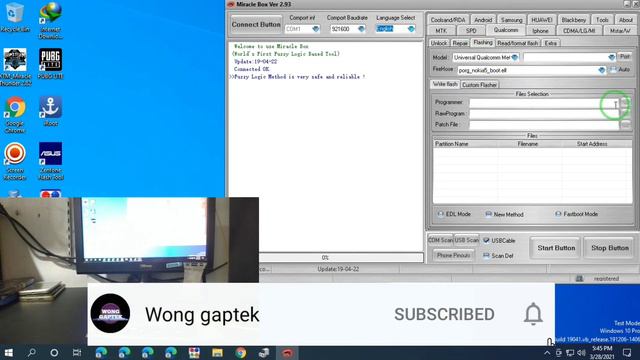This screenshot has width=640, height=360.
Task: Open the Custom Flasher tab
Action: coord(480,85)
